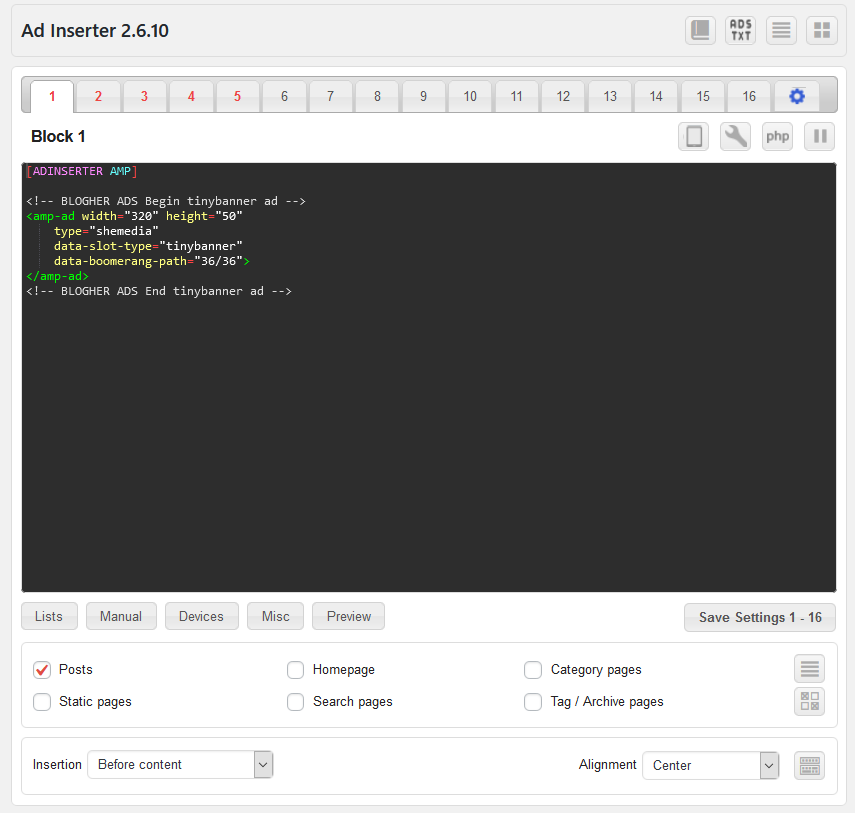Viewport: 855px width, 813px height.
Task: Open the Alignment dropdown set to Center
Action: coord(711,766)
